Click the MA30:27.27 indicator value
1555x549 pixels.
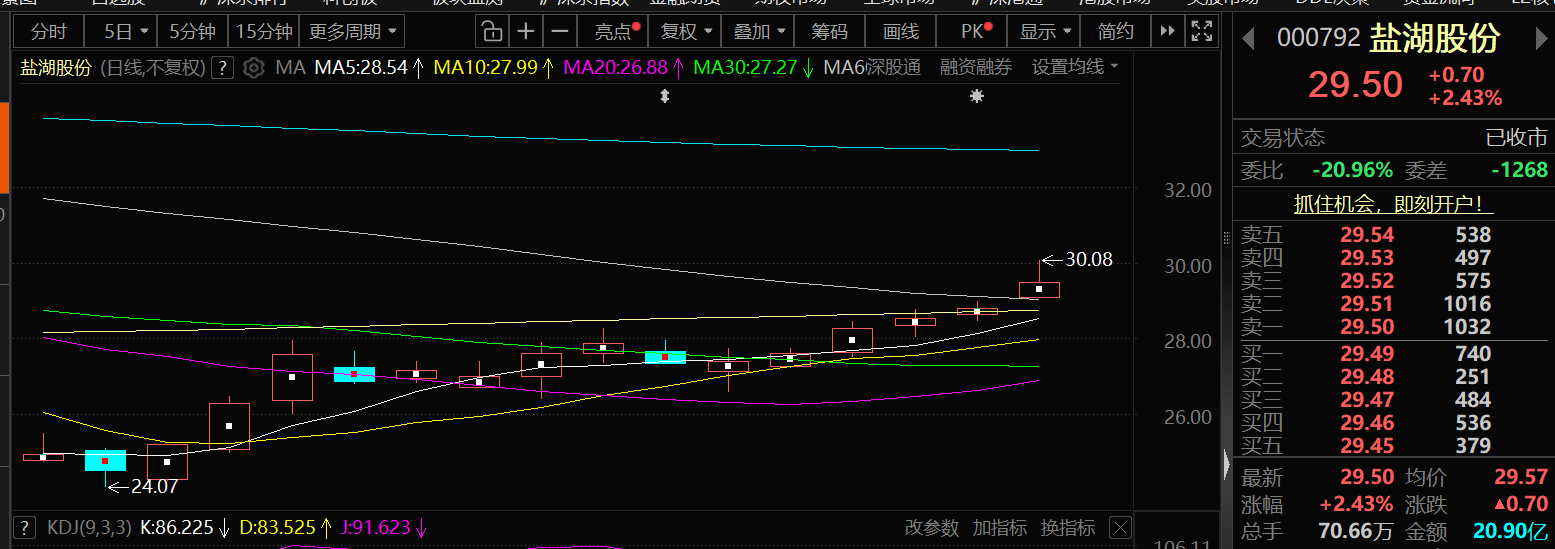(753, 68)
